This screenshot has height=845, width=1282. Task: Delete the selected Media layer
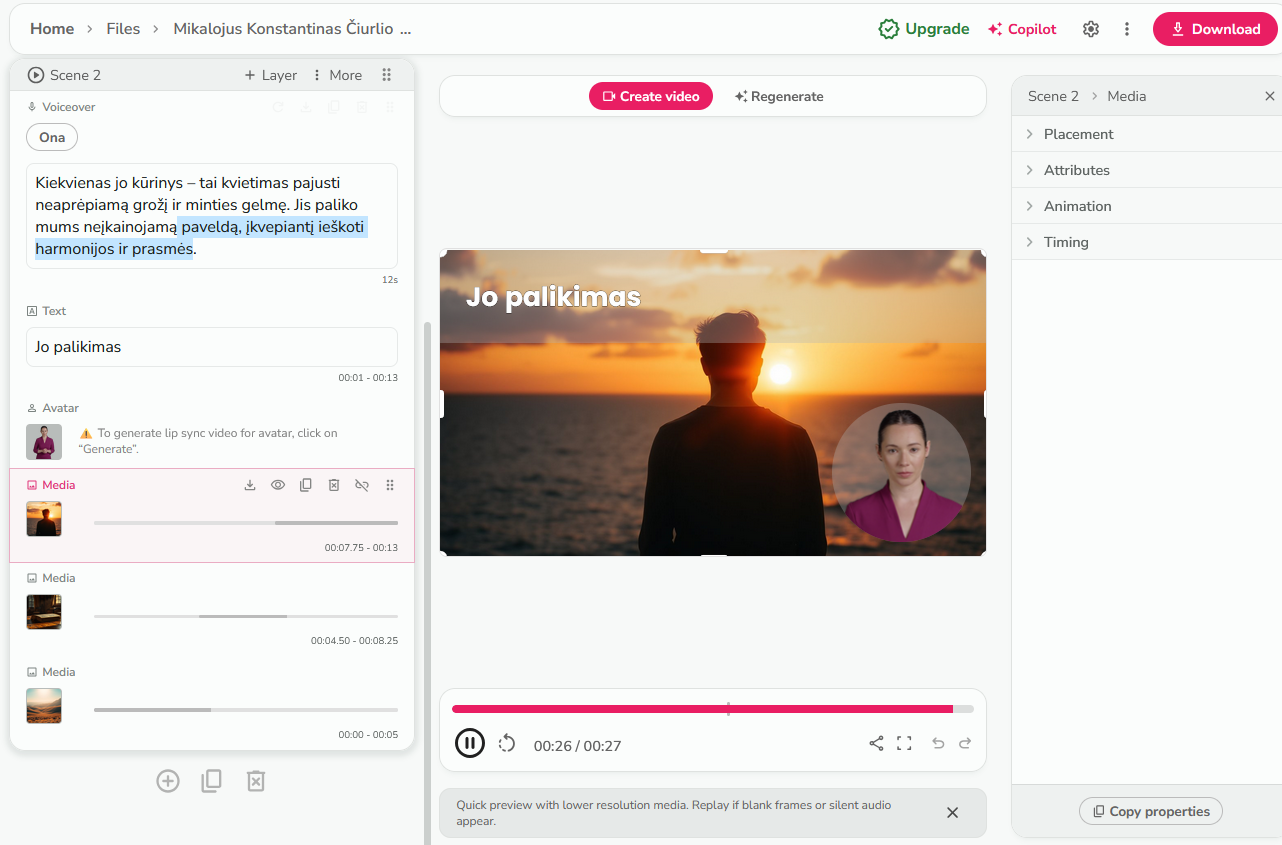pyautogui.click(x=334, y=485)
